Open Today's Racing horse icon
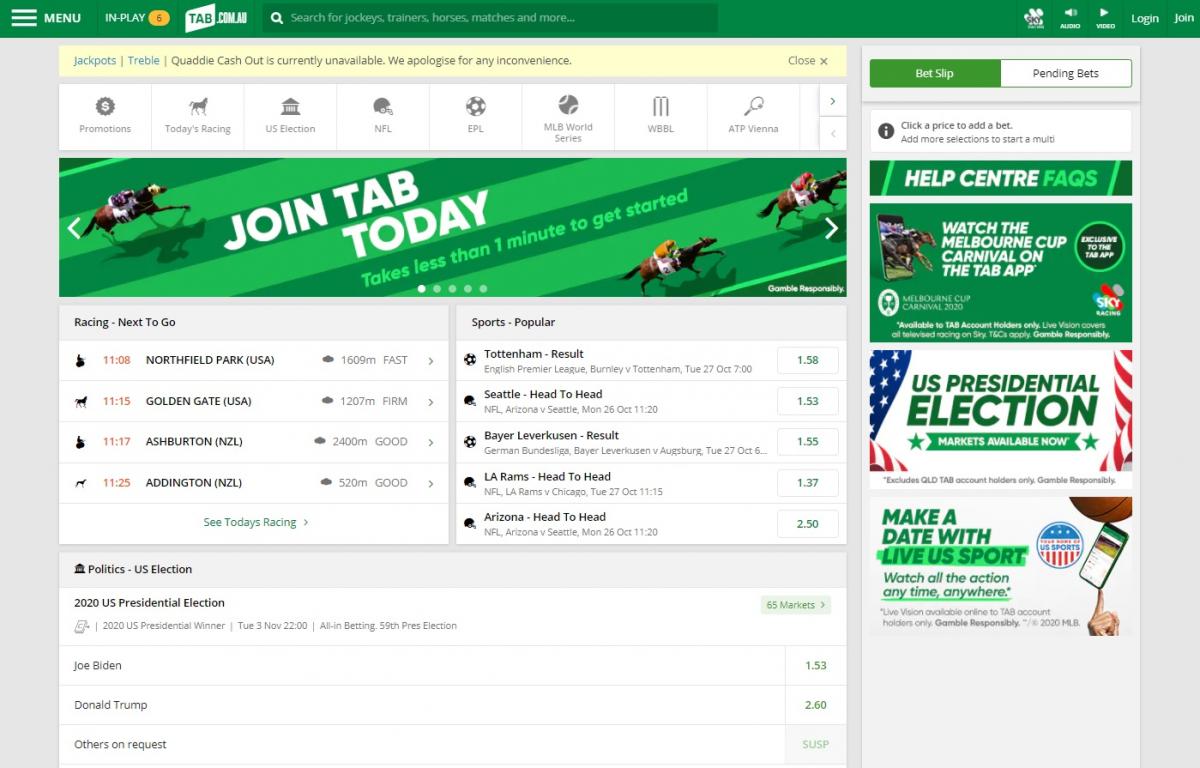The image size is (1200, 768). click(198, 106)
